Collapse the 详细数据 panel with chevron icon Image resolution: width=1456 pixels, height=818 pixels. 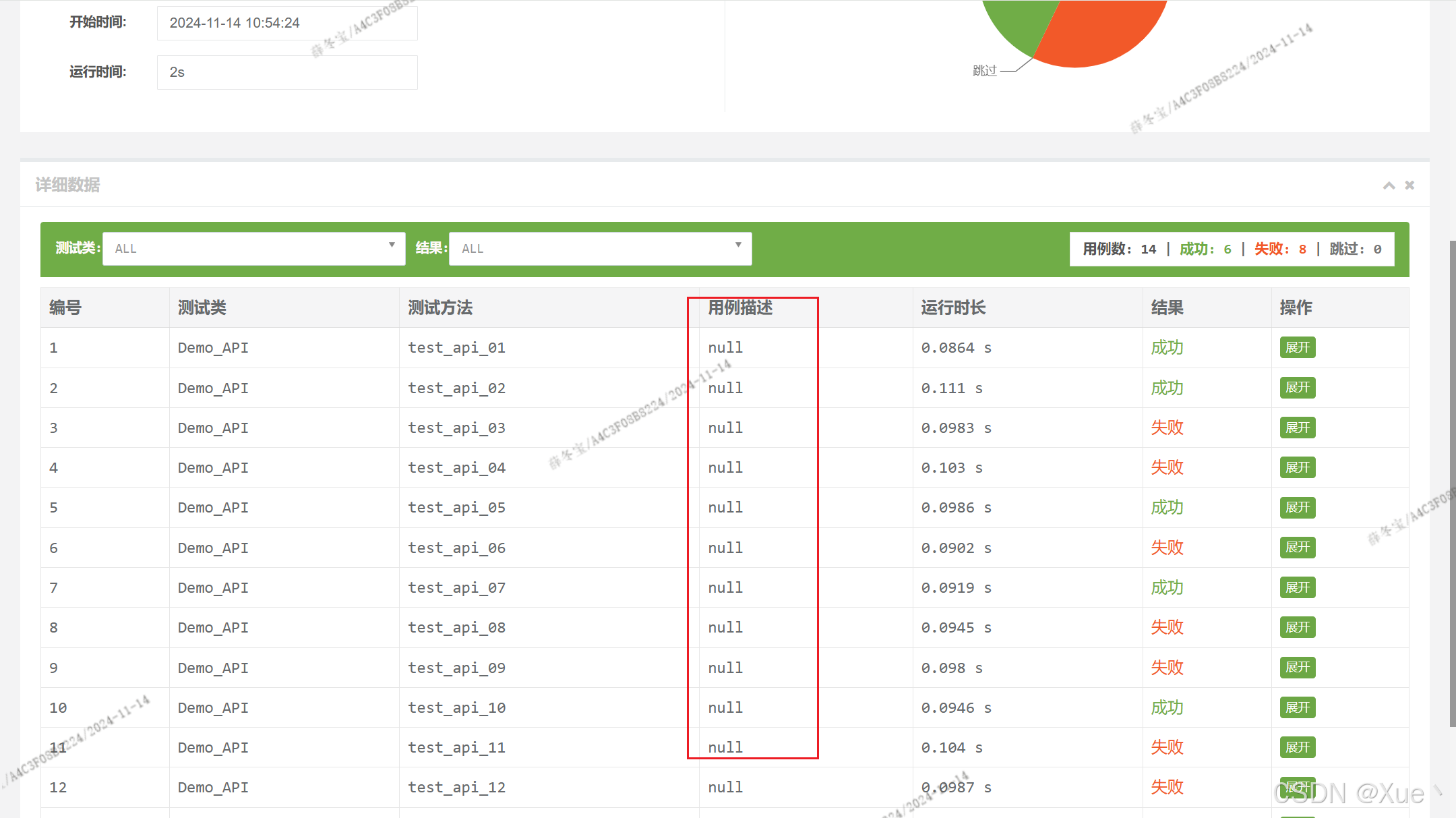pyautogui.click(x=1389, y=185)
